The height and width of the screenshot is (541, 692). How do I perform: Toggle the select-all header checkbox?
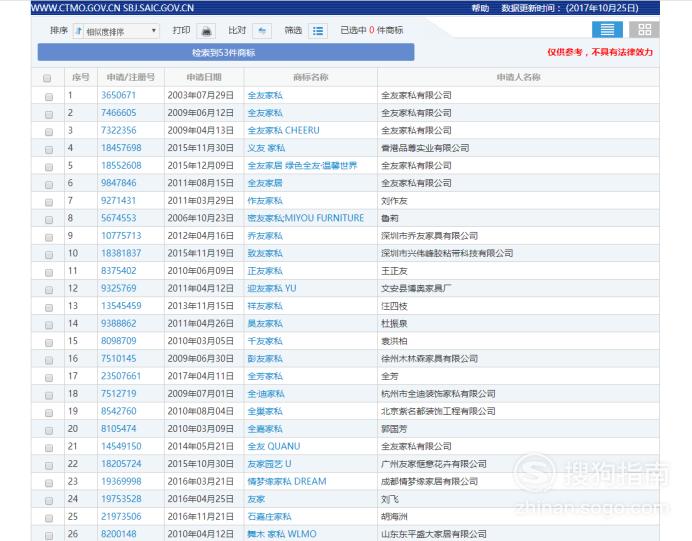[47, 78]
